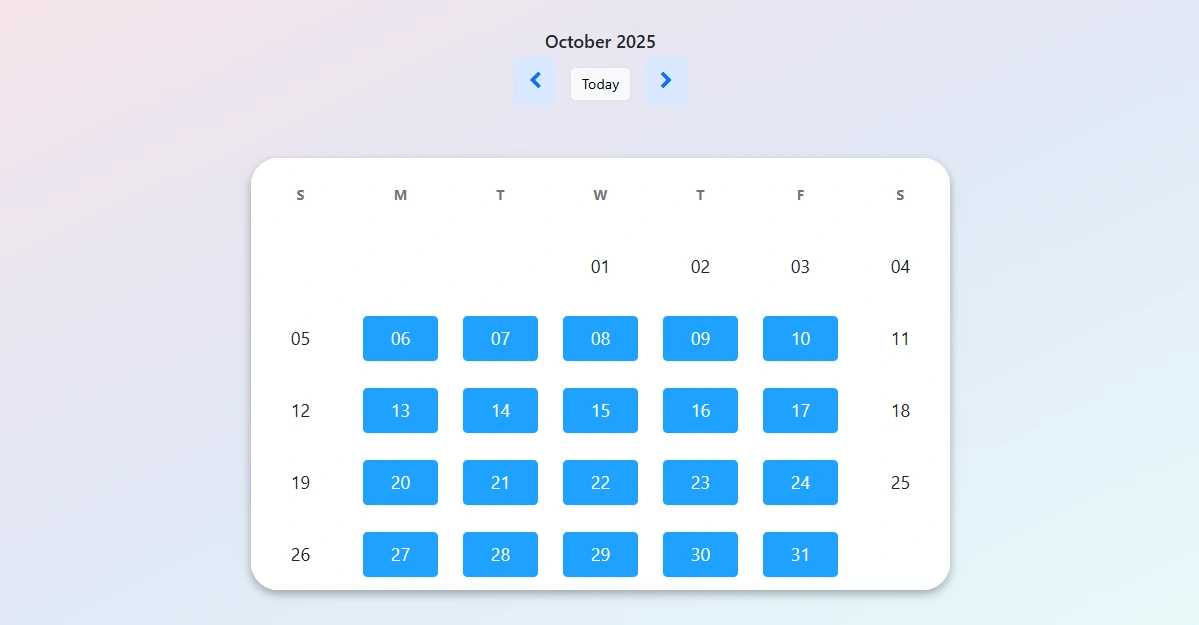Click the October 2025 month title
The height and width of the screenshot is (625, 1199).
600,41
